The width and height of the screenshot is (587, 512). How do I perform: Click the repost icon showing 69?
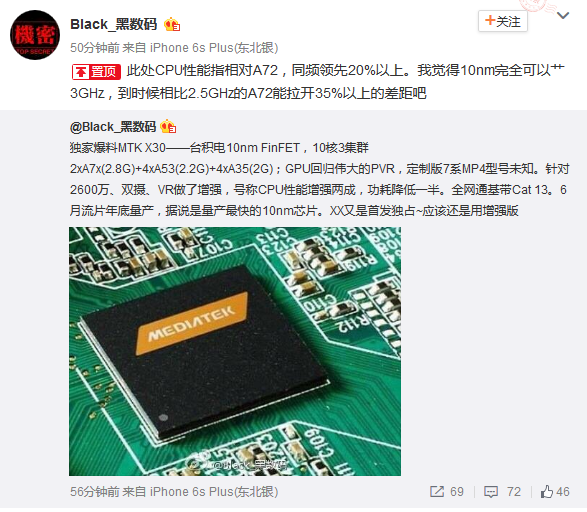437,491
